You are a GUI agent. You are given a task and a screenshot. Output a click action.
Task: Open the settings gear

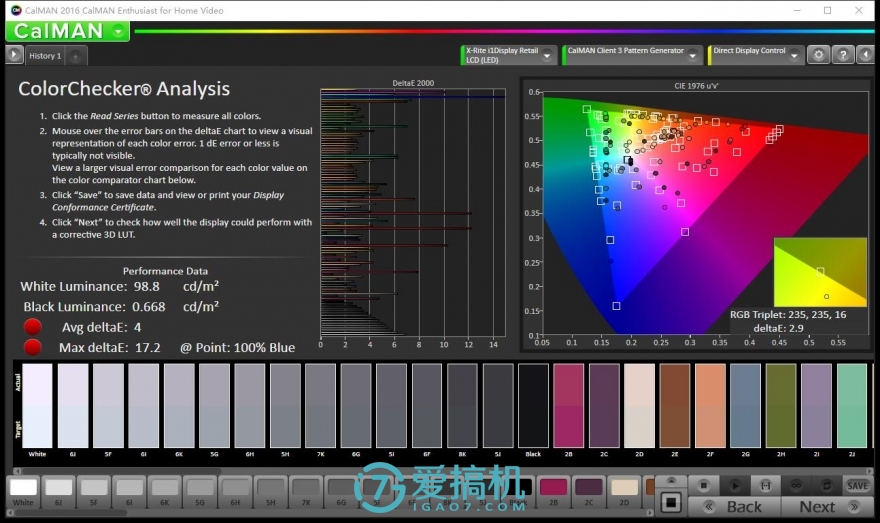pyautogui.click(x=819, y=55)
